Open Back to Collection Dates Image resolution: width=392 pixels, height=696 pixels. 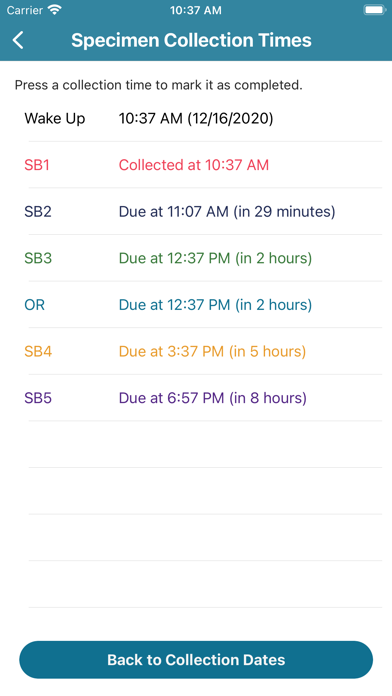click(x=196, y=660)
